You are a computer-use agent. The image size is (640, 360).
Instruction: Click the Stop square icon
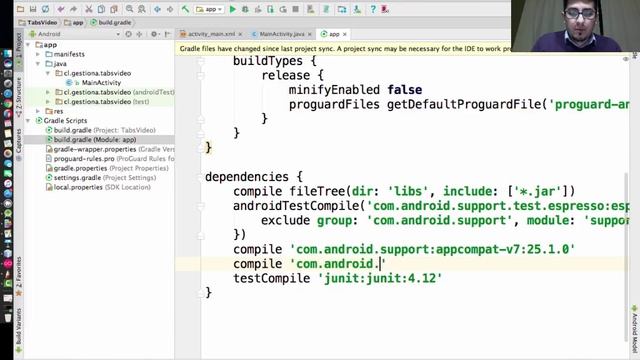click(296, 9)
